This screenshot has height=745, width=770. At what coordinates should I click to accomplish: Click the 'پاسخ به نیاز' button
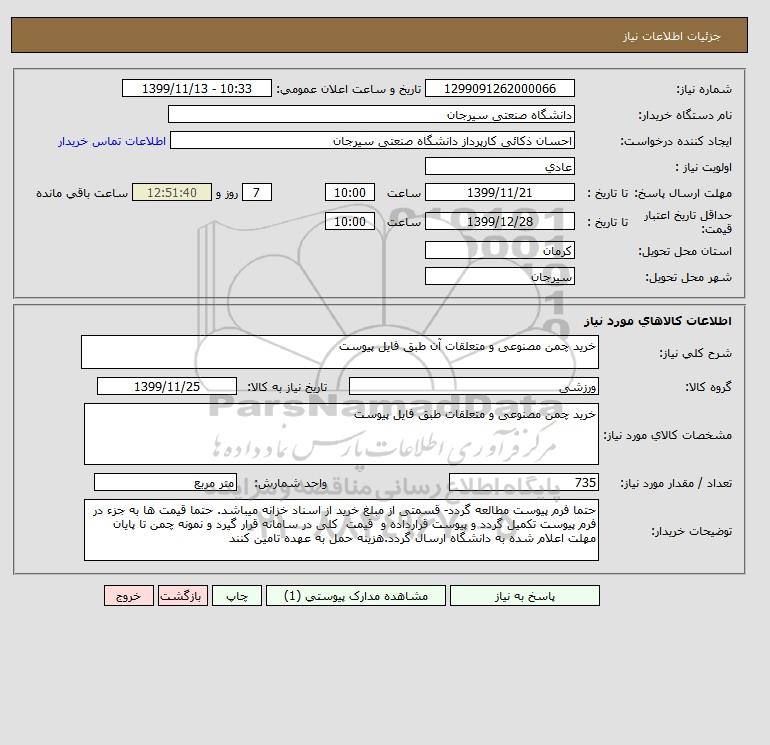pyautogui.click(x=524, y=595)
